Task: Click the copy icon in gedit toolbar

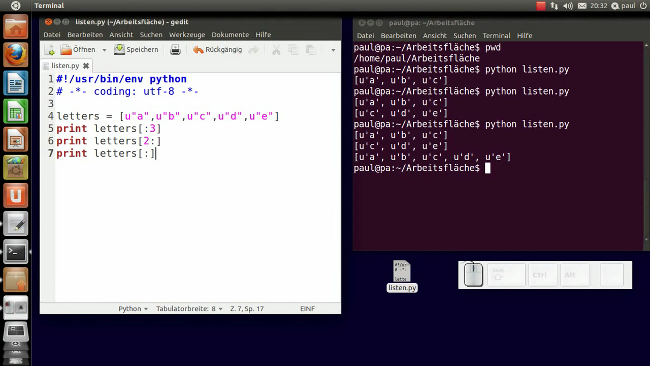Action: click(293, 50)
